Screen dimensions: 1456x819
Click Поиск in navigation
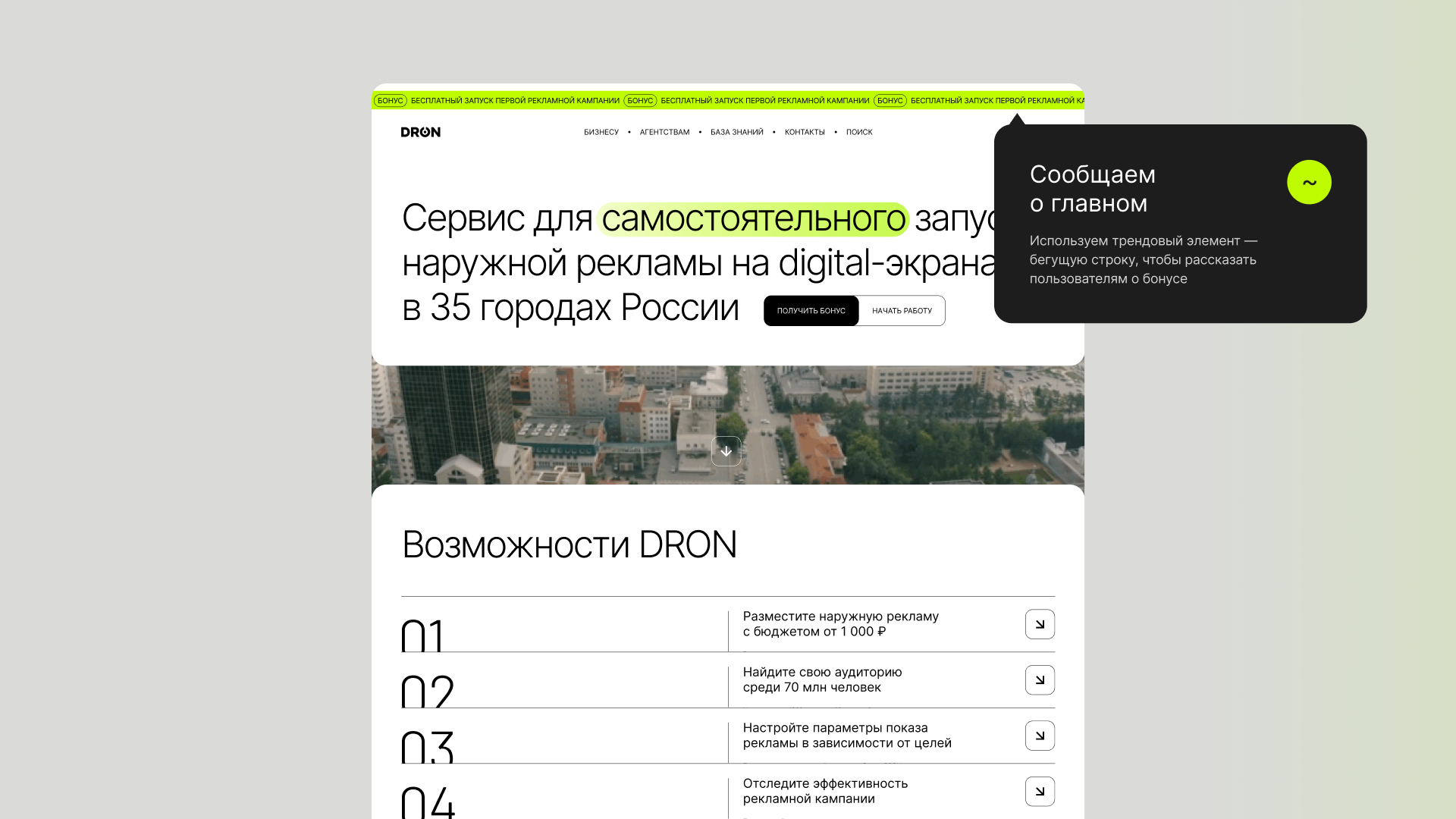tap(859, 132)
